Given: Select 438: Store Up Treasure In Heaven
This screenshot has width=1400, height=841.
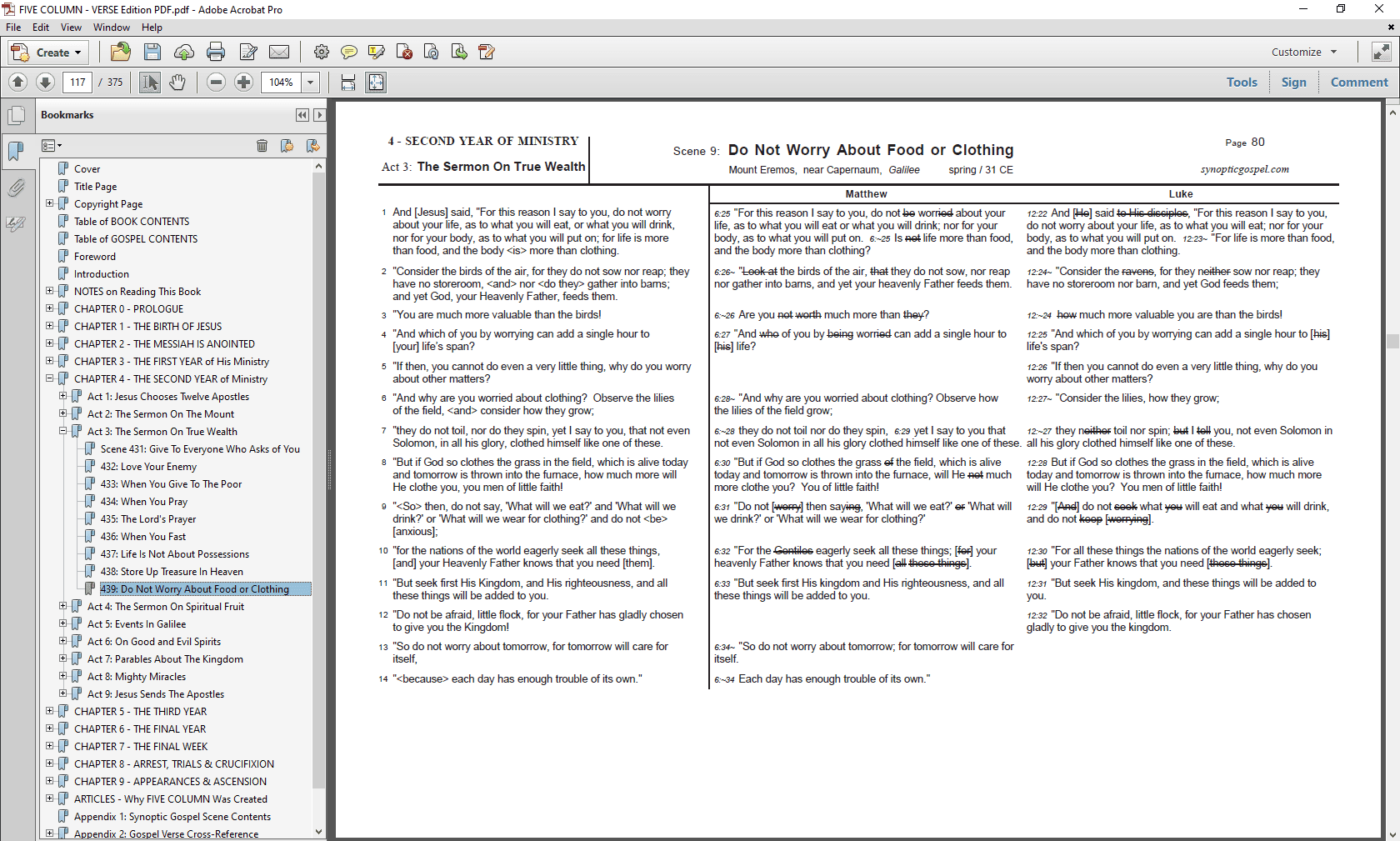Looking at the screenshot, I should (x=172, y=571).
